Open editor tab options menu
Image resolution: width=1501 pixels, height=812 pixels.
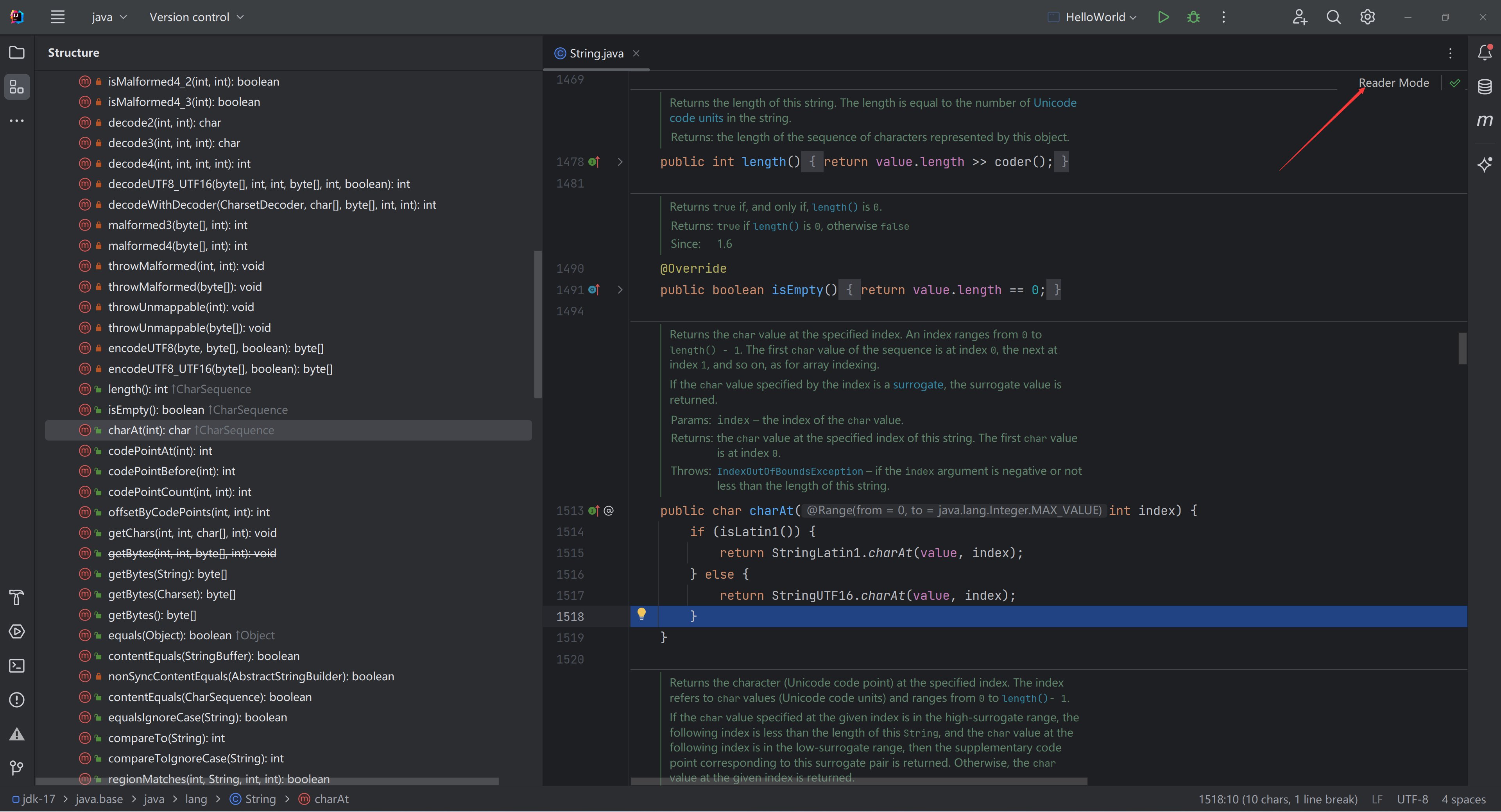(x=1450, y=53)
